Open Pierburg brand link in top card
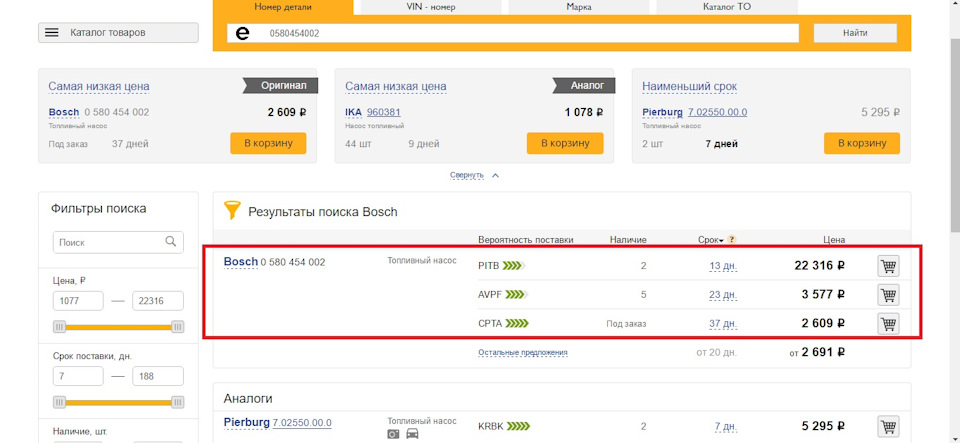 662,113
